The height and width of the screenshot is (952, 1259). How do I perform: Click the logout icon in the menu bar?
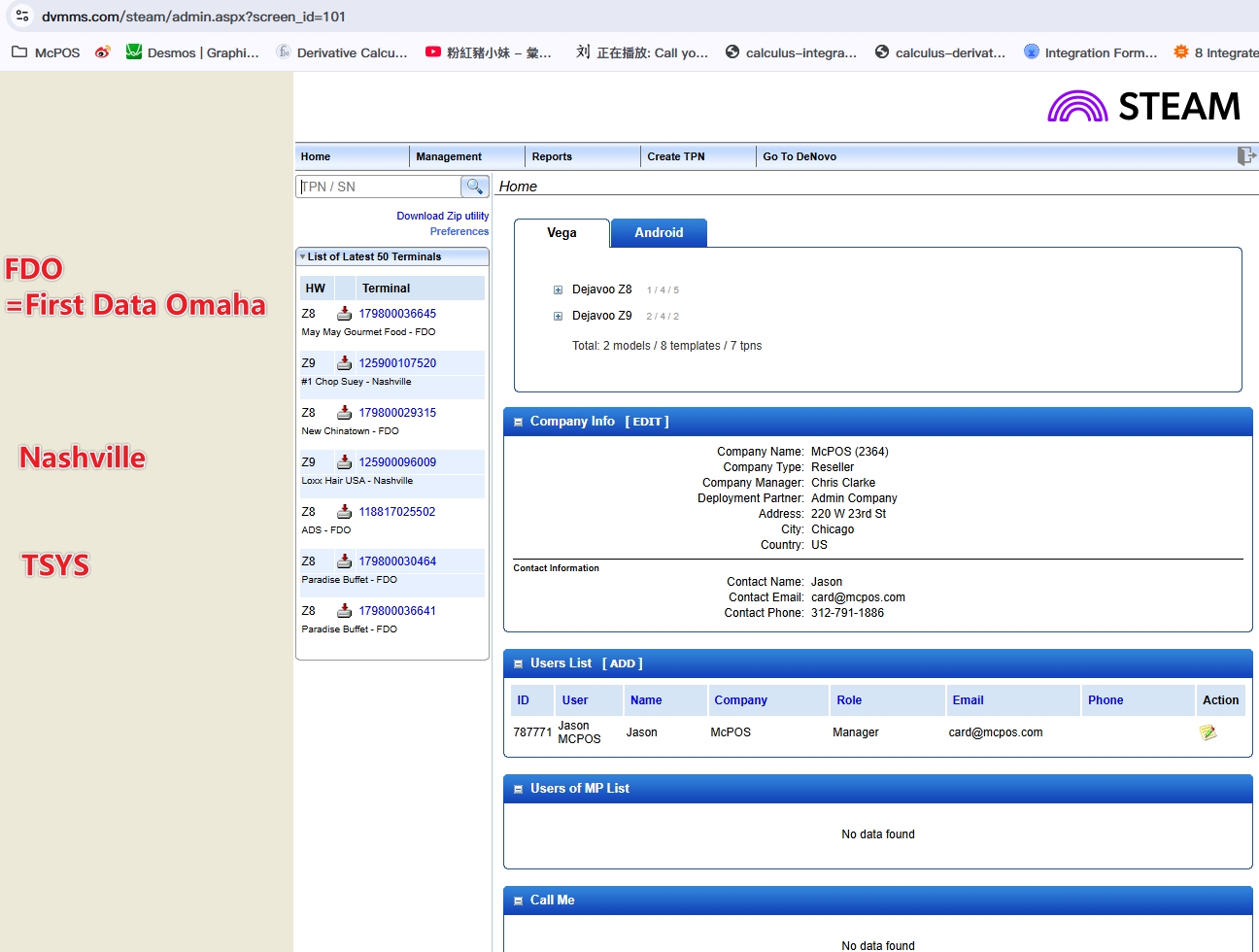(x=1246, y=156)
